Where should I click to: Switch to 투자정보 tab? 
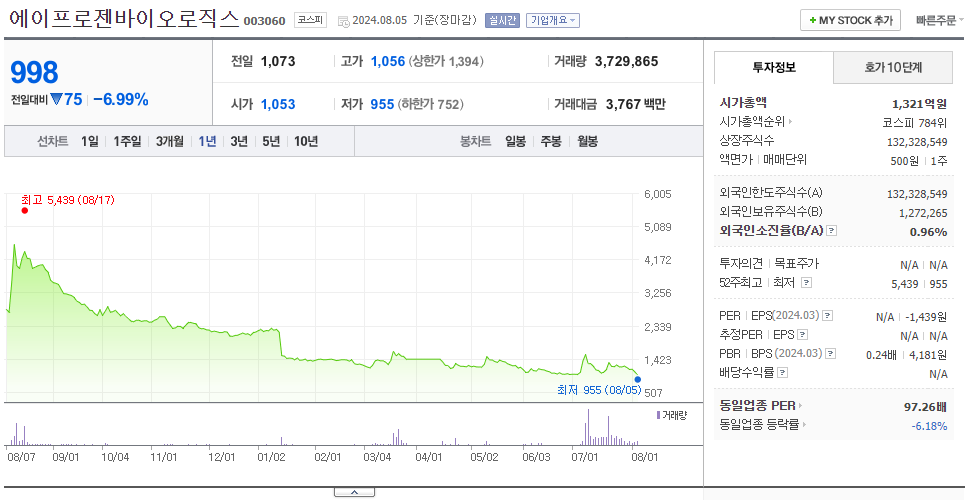tap(774, 68)
